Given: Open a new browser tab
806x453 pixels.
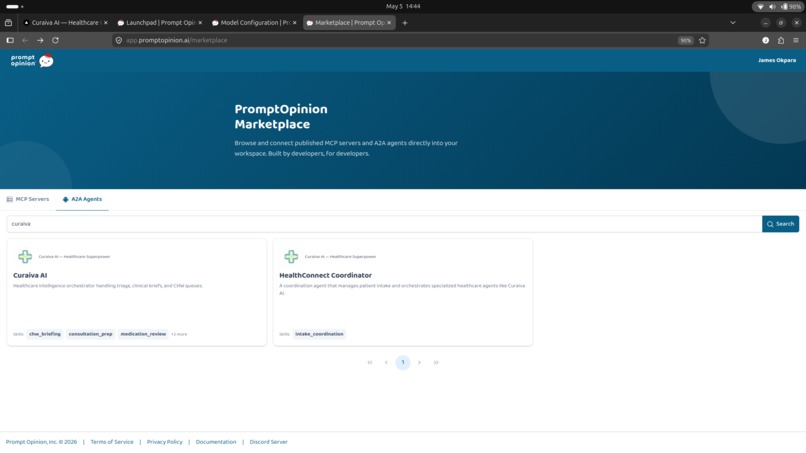Looking at the screenshot, I should pyautogui.click(x=405, y=23).
